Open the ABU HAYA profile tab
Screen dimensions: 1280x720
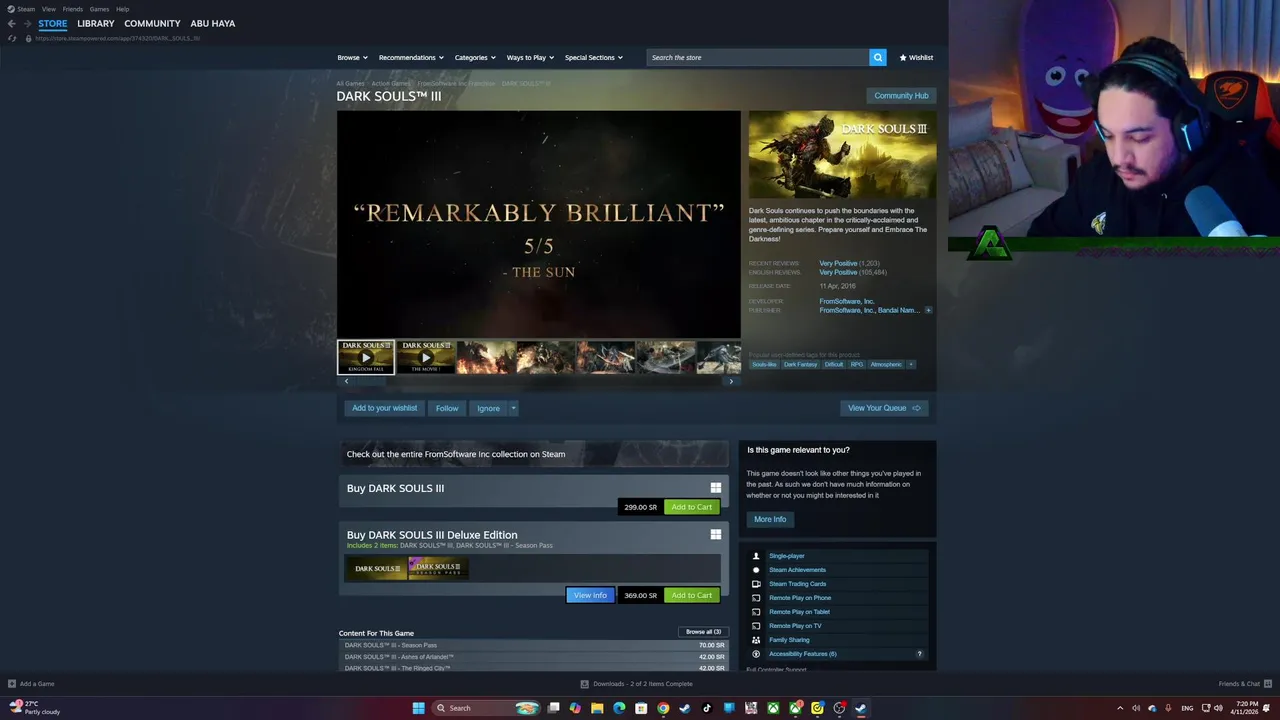(213, 23)
